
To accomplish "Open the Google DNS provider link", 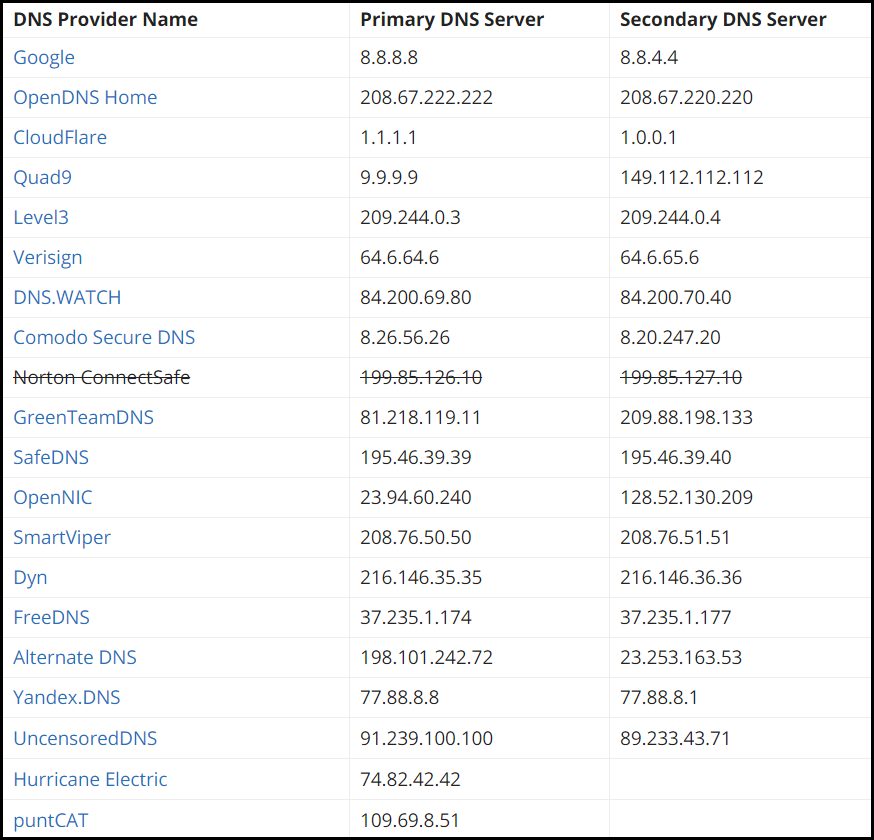I will tap(44, 58).
